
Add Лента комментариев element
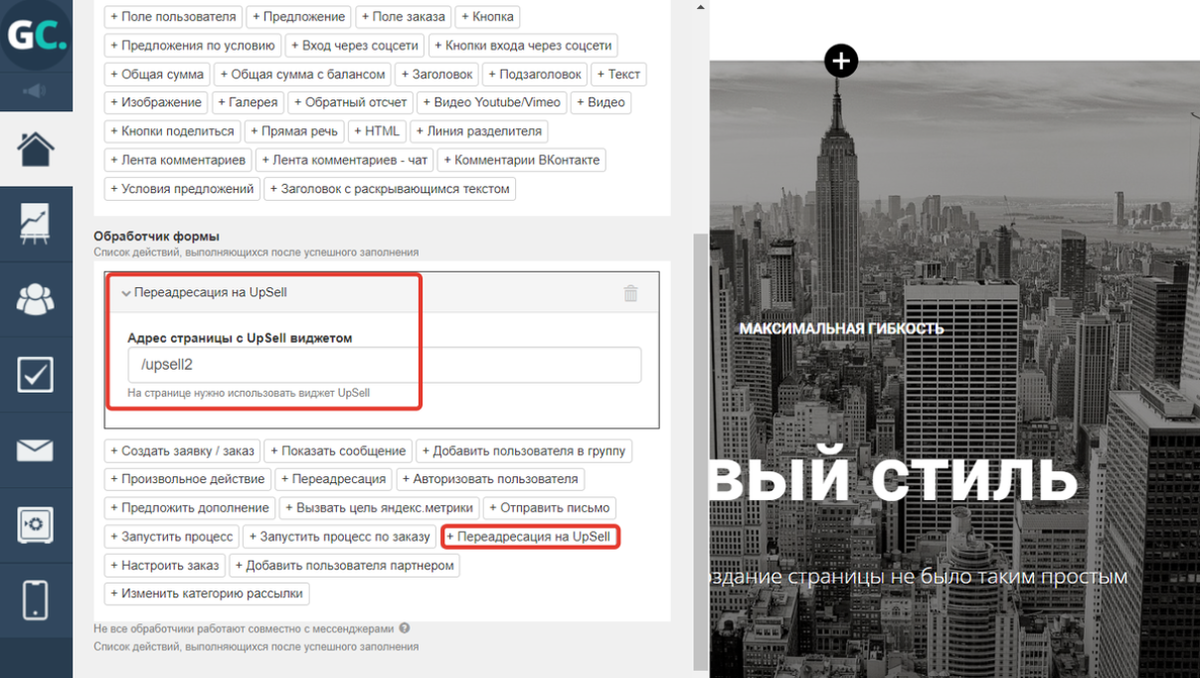(x=178, y=160)
